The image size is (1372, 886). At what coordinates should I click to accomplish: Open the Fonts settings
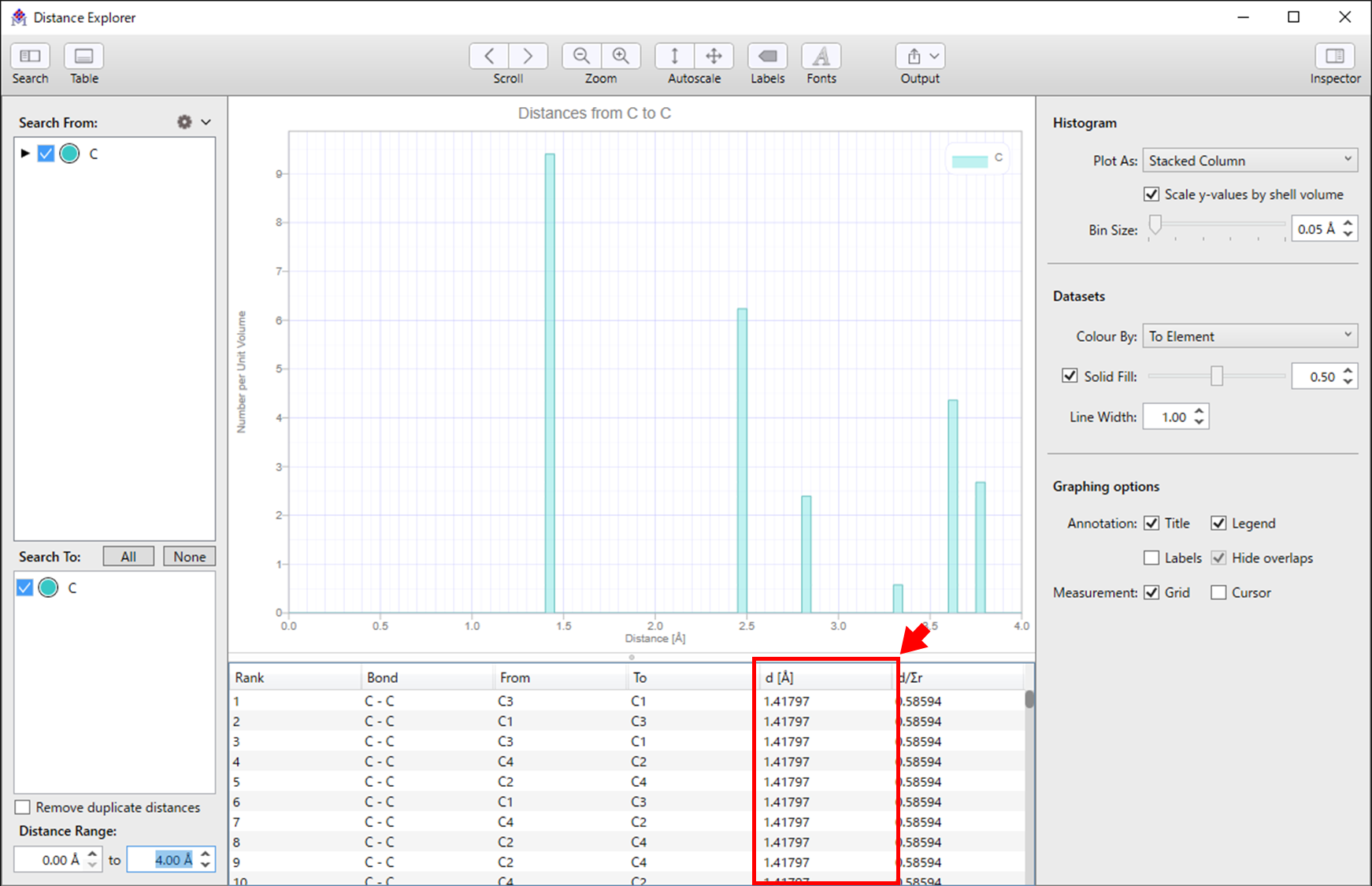821,57
